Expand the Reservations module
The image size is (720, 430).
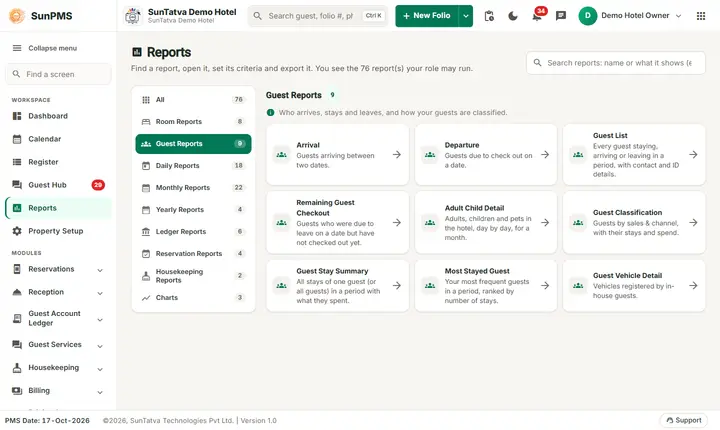(x=58, y=269)
